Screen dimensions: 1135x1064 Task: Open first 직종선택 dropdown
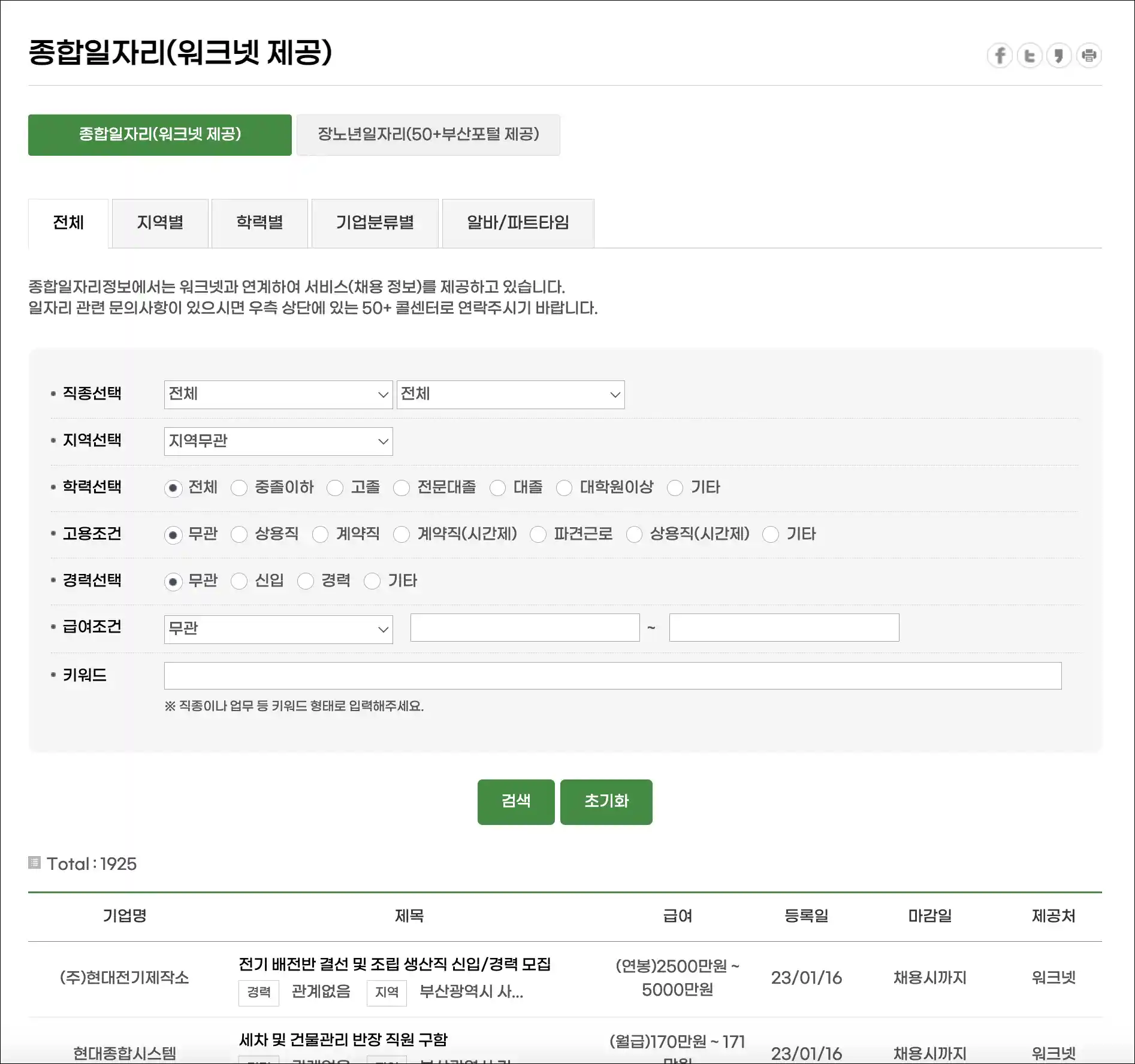tap(278, 394)
